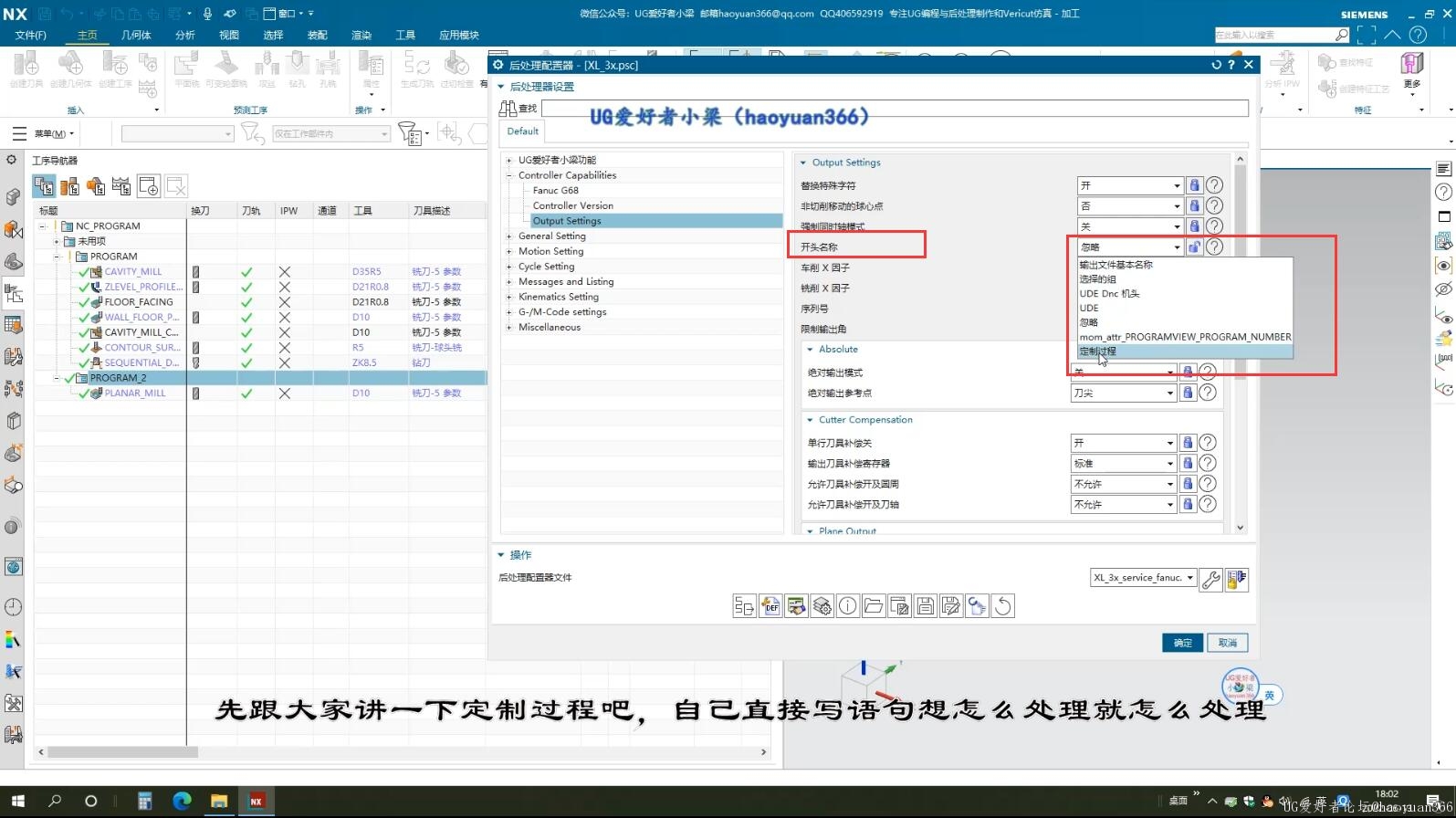Click help icon for 替换特殊字符 row
Screen dimensions: 1456x818
(1214, 185)
